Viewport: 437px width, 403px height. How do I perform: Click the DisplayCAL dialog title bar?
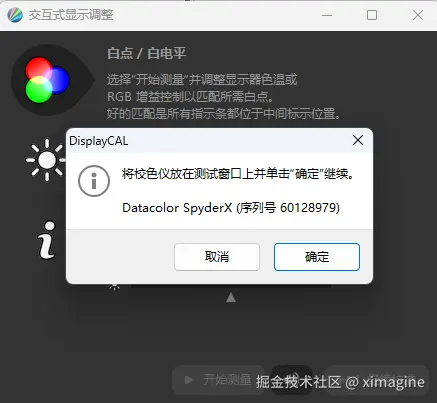coord(207,140)
